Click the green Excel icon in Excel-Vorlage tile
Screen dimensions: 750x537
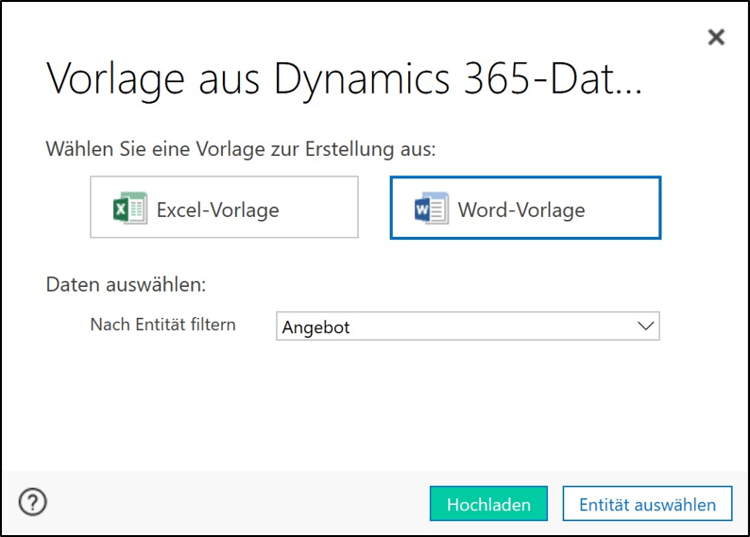pos(130,209)
